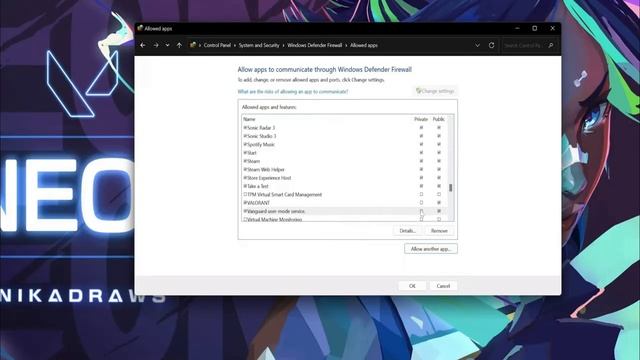The width and height of the screenshot is (640, 360).
Task: Enable the Private checkbox for TPM Virtual Smart Card Management
Action: (421, 194)
